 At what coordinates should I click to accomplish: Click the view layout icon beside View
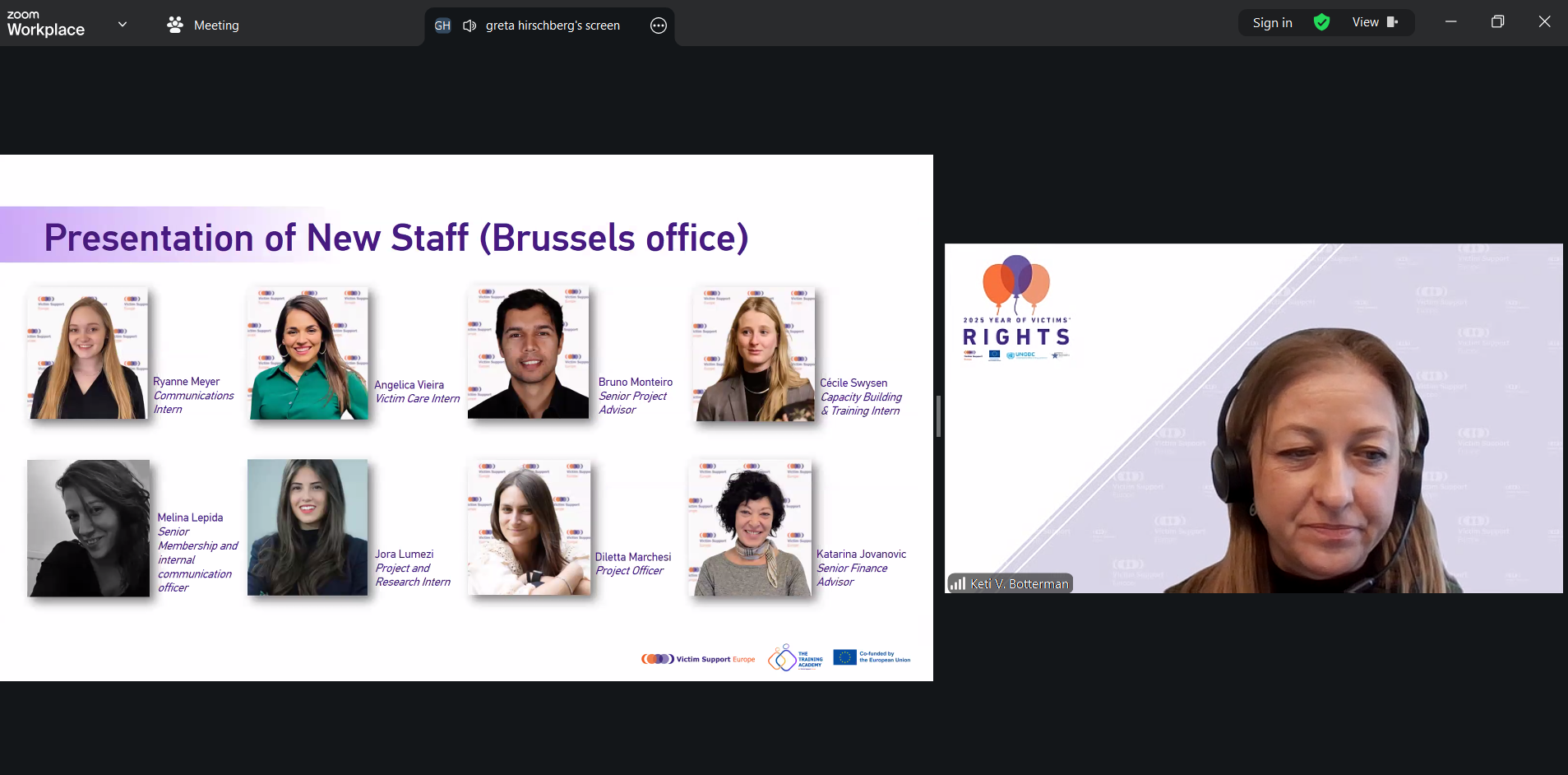coord(1392,22)
